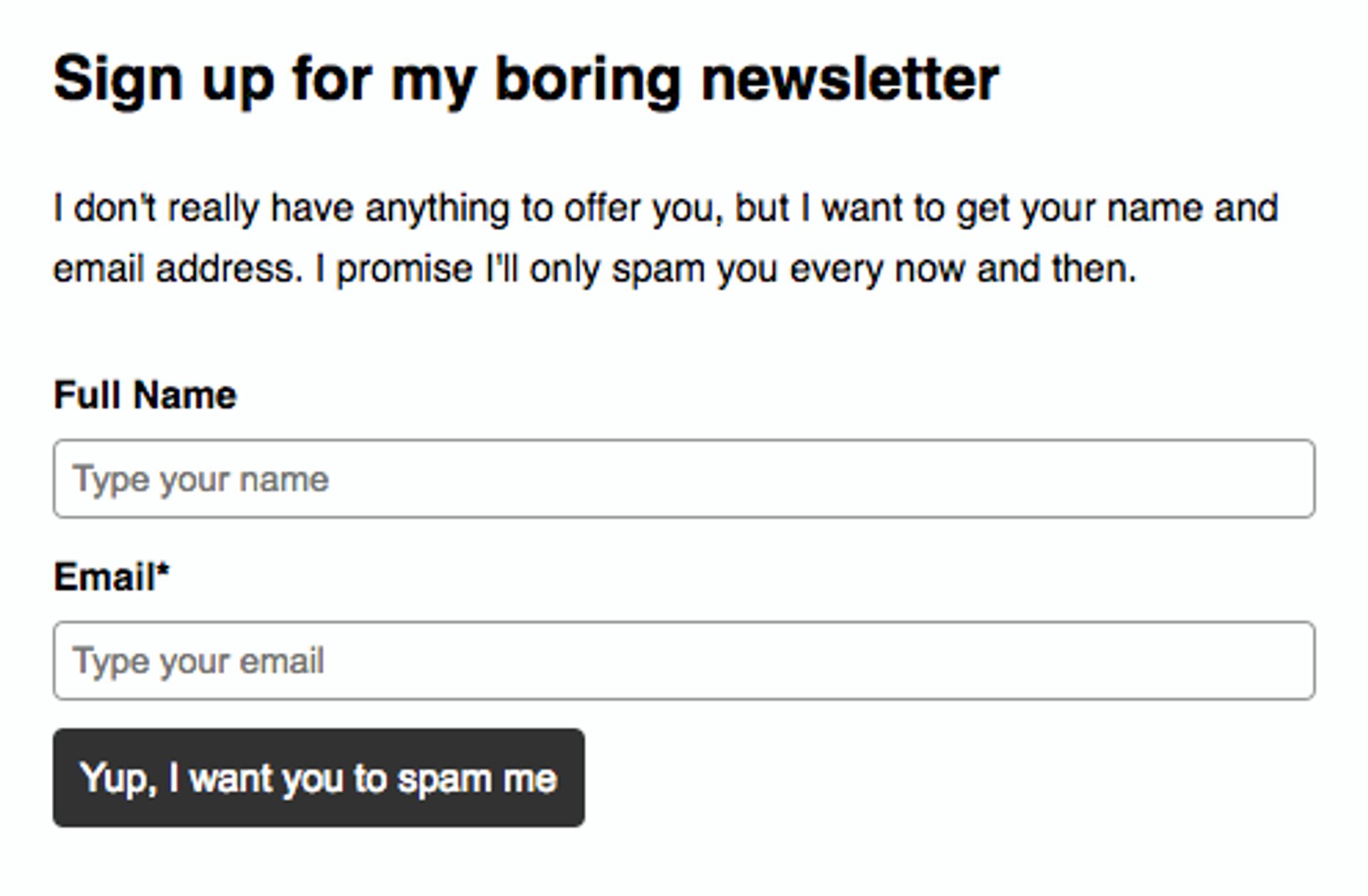This screenshot has width=1368, height=896.
Task: Click the name field placeholder text
Action: point(202,478)
